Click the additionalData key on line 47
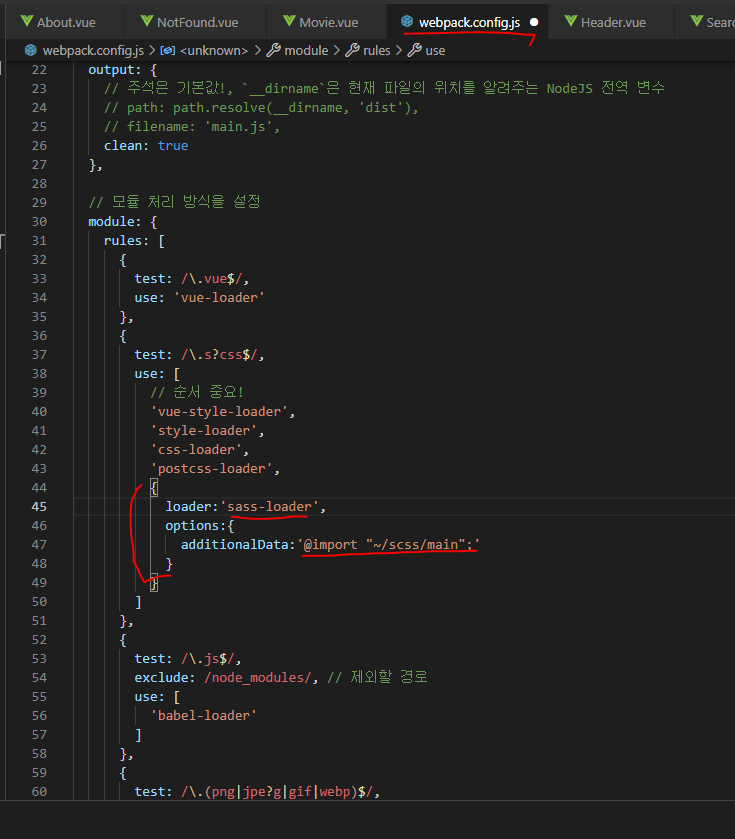 (235, 545)
